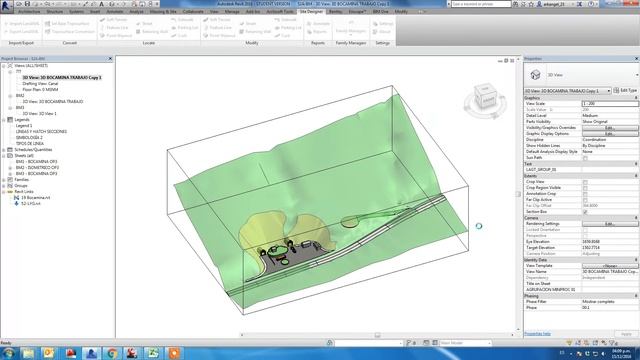Click the Apply button in Properties panel

tap(626, 334)
